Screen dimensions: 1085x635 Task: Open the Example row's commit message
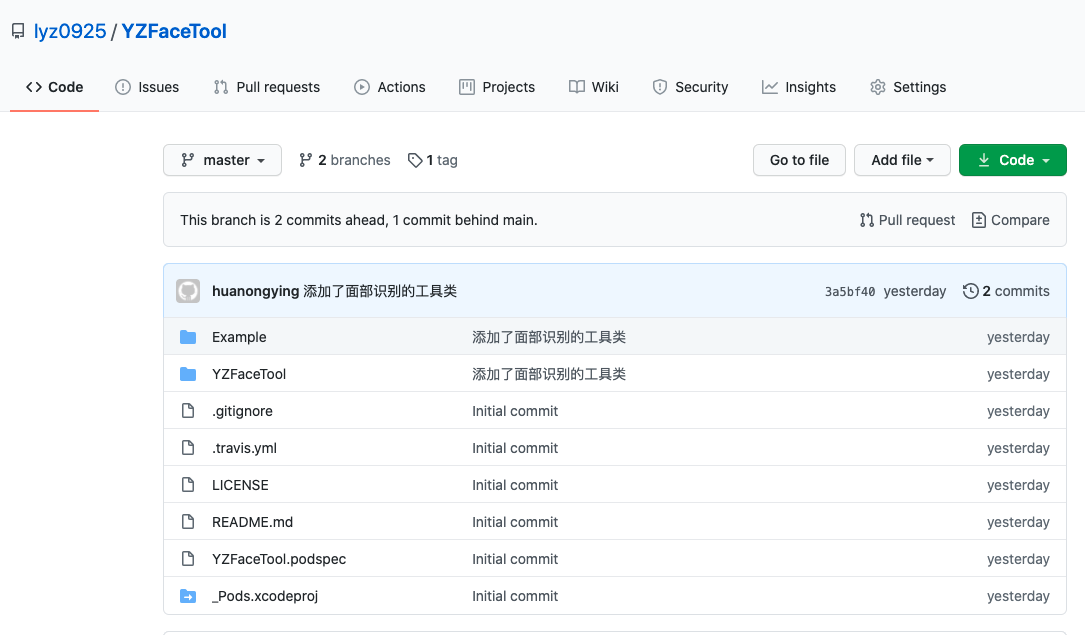[x=549, y=337]
